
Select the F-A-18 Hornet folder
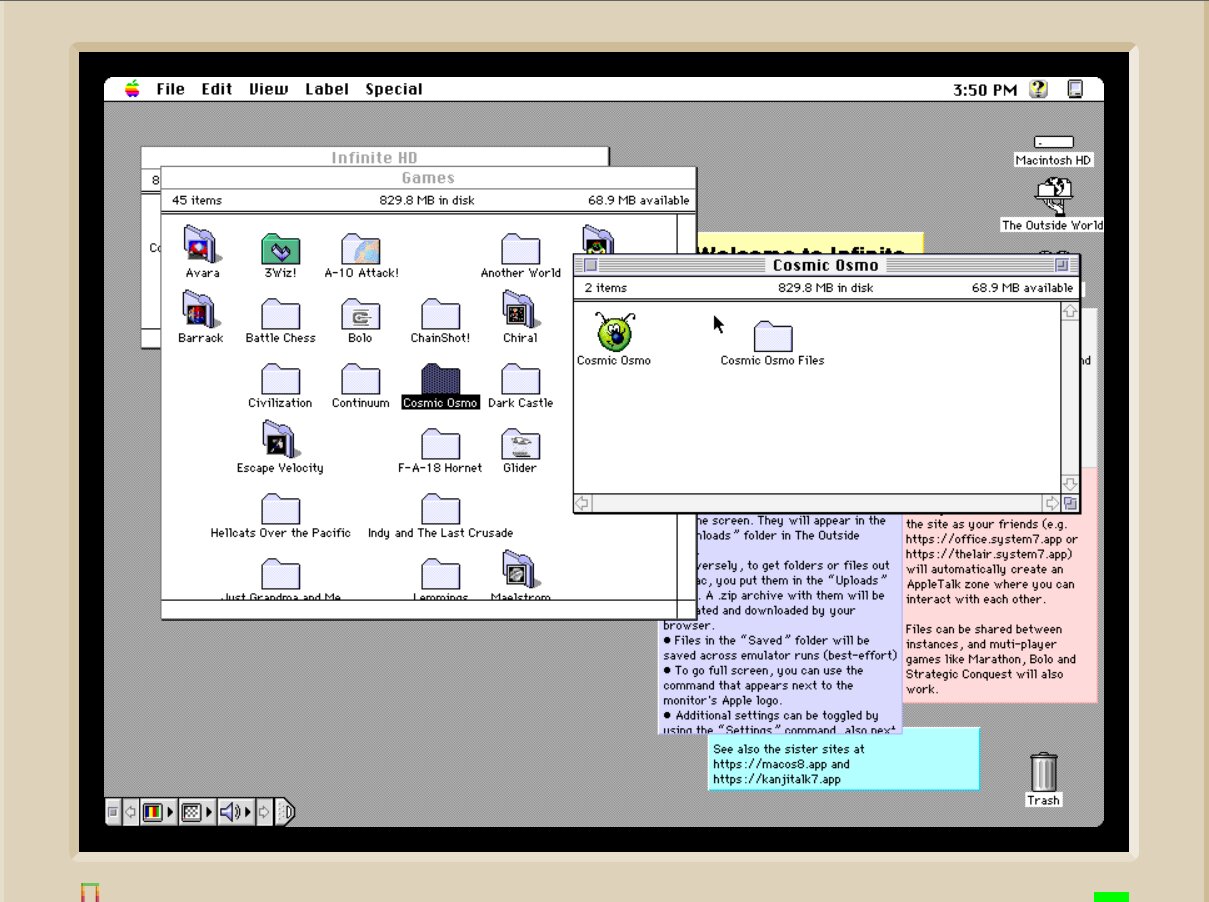point(440,444)
